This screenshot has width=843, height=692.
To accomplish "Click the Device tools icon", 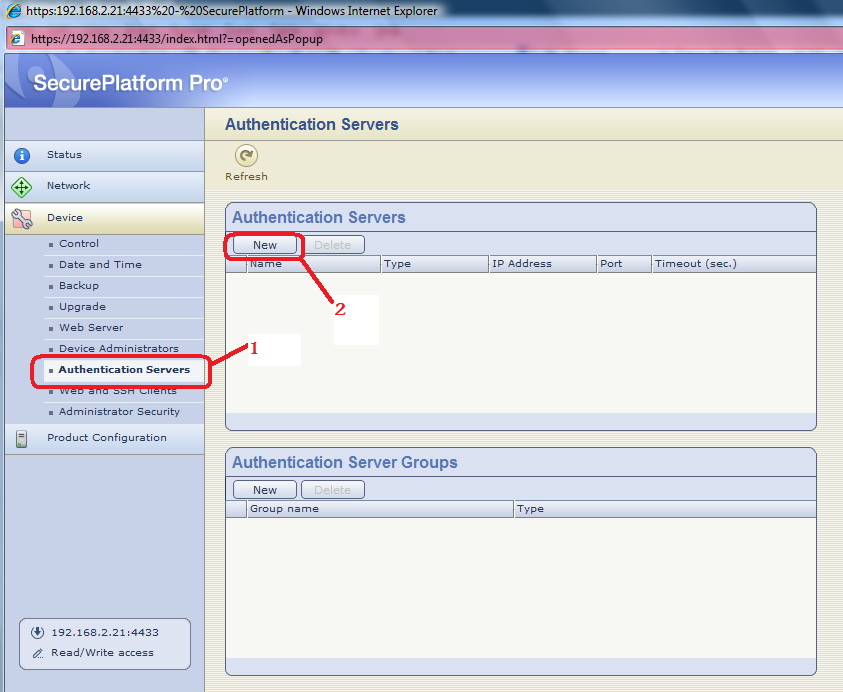I will (x=22, y=219).
